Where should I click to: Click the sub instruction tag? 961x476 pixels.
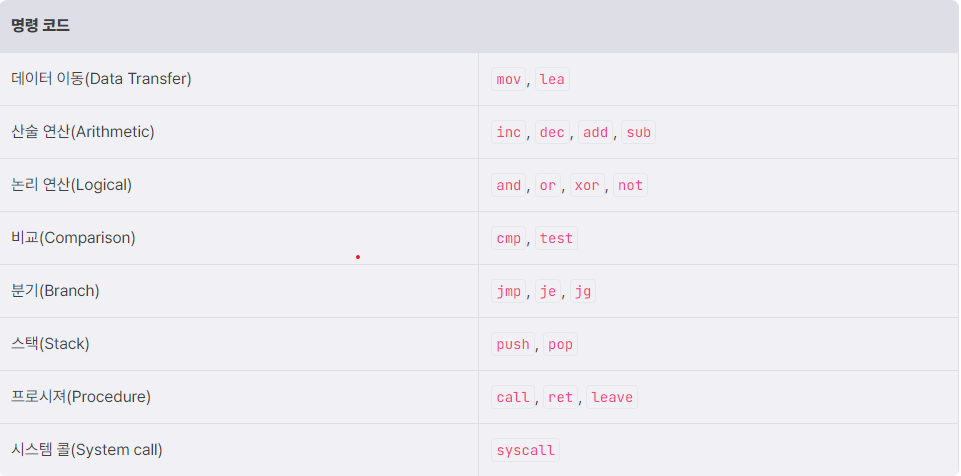click(x=638, y=132)
